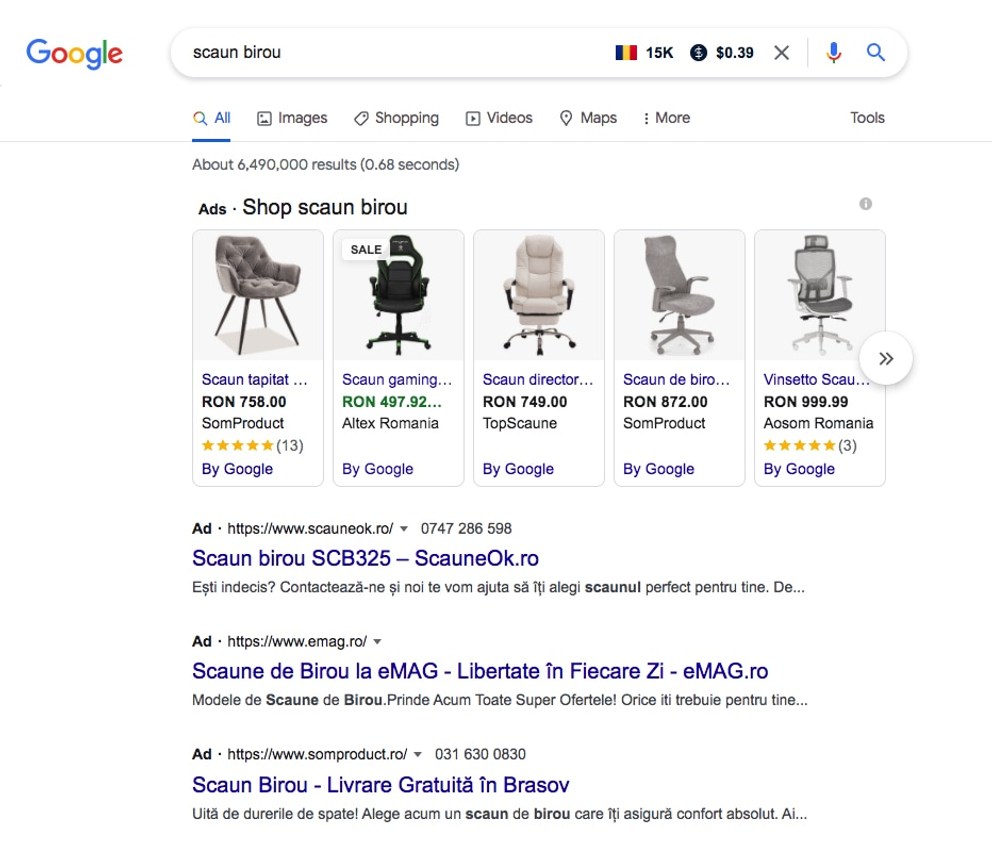Open the Scaun director product title
This screenshot has width=992, height=847.
538,380
